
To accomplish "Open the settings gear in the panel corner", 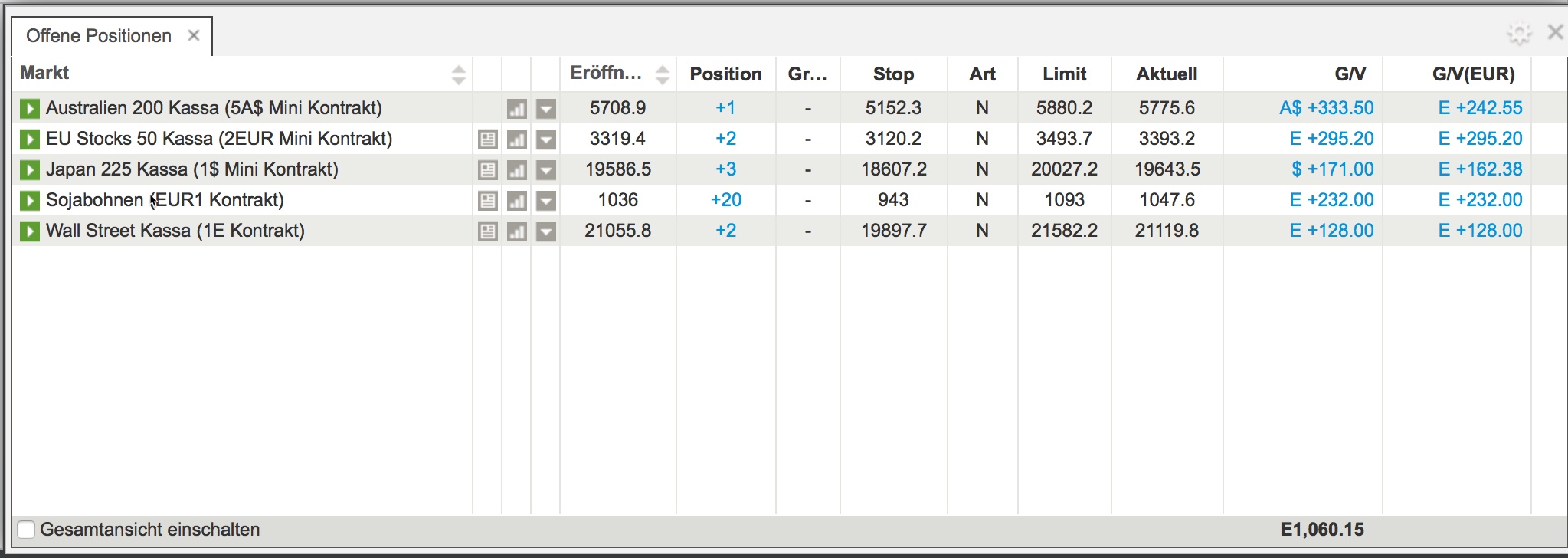I will click(x=1518, y=33).
